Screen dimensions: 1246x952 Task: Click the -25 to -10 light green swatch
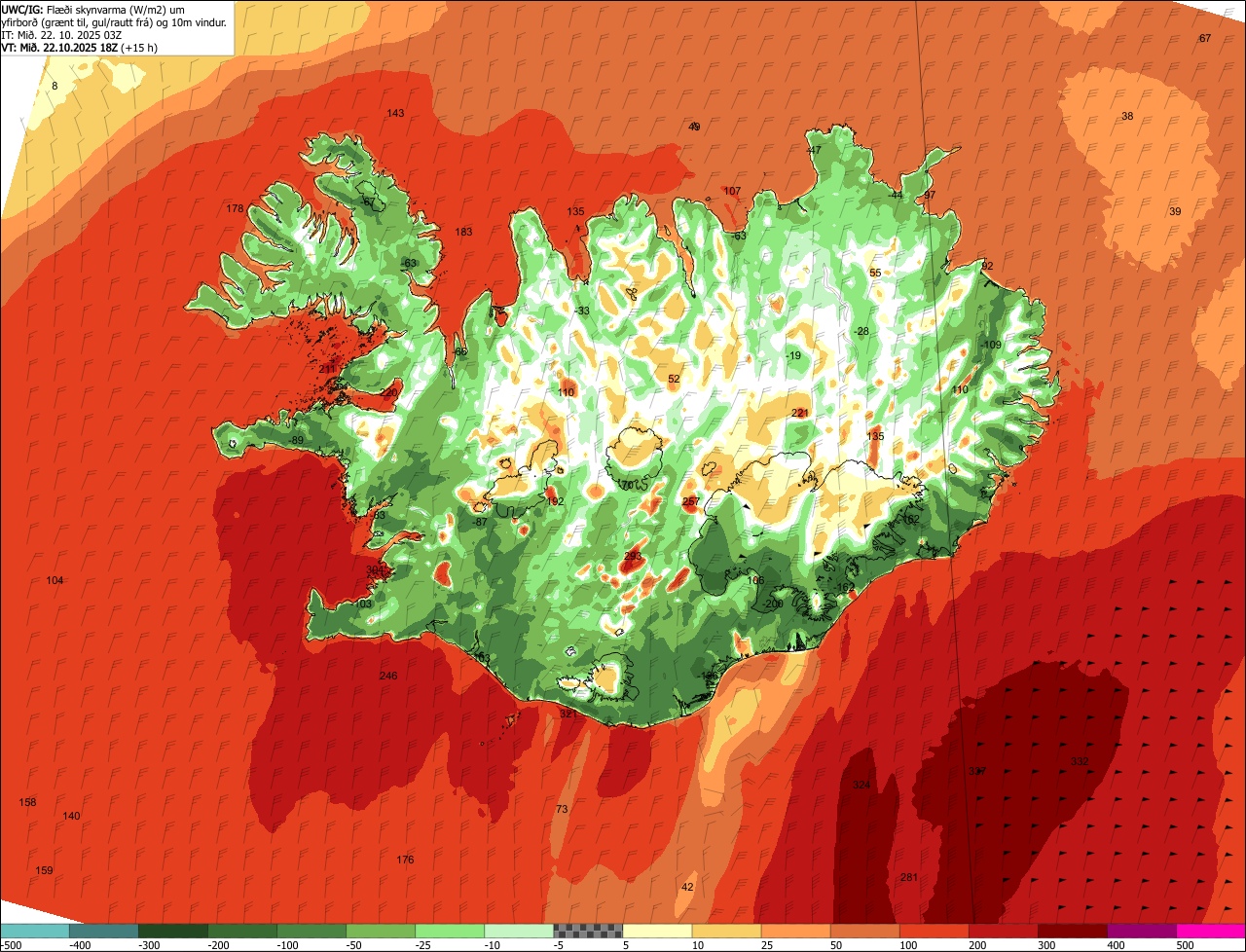pos(449,930)
